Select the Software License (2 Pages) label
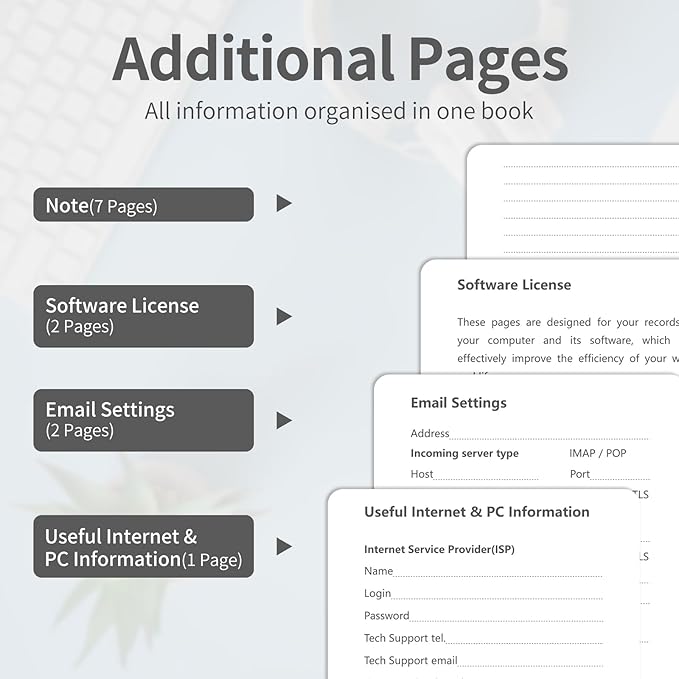This screenshot has width=679, height=679. (143, 316)
